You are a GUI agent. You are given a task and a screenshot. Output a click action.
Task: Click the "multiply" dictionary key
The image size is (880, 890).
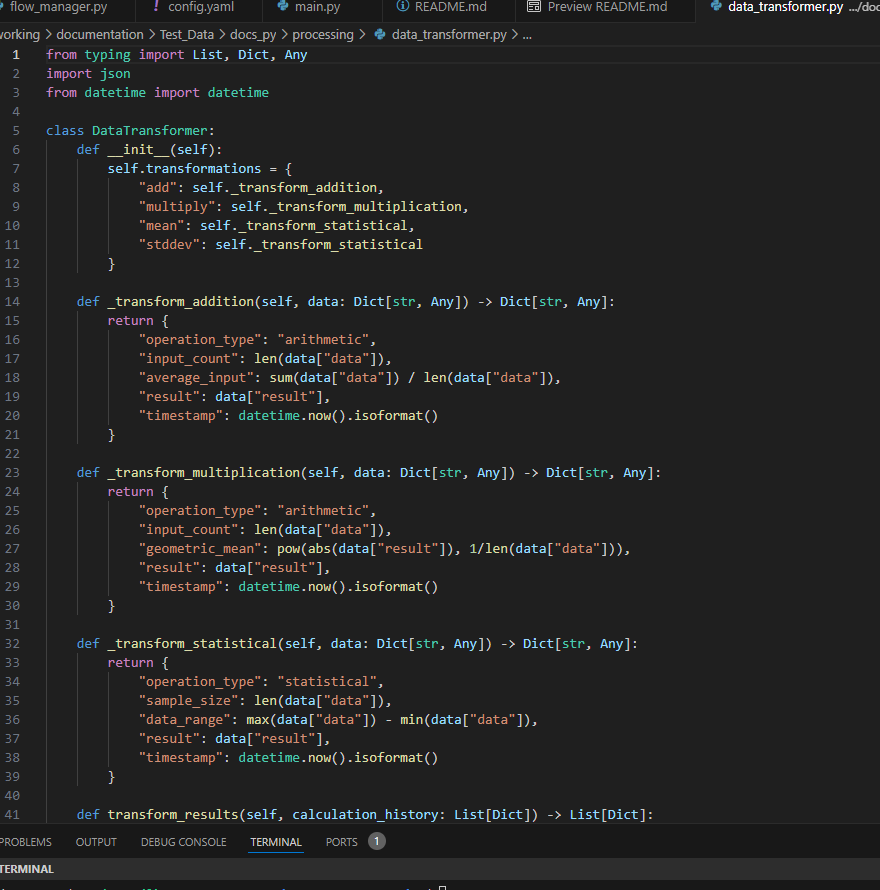point(177,207)
